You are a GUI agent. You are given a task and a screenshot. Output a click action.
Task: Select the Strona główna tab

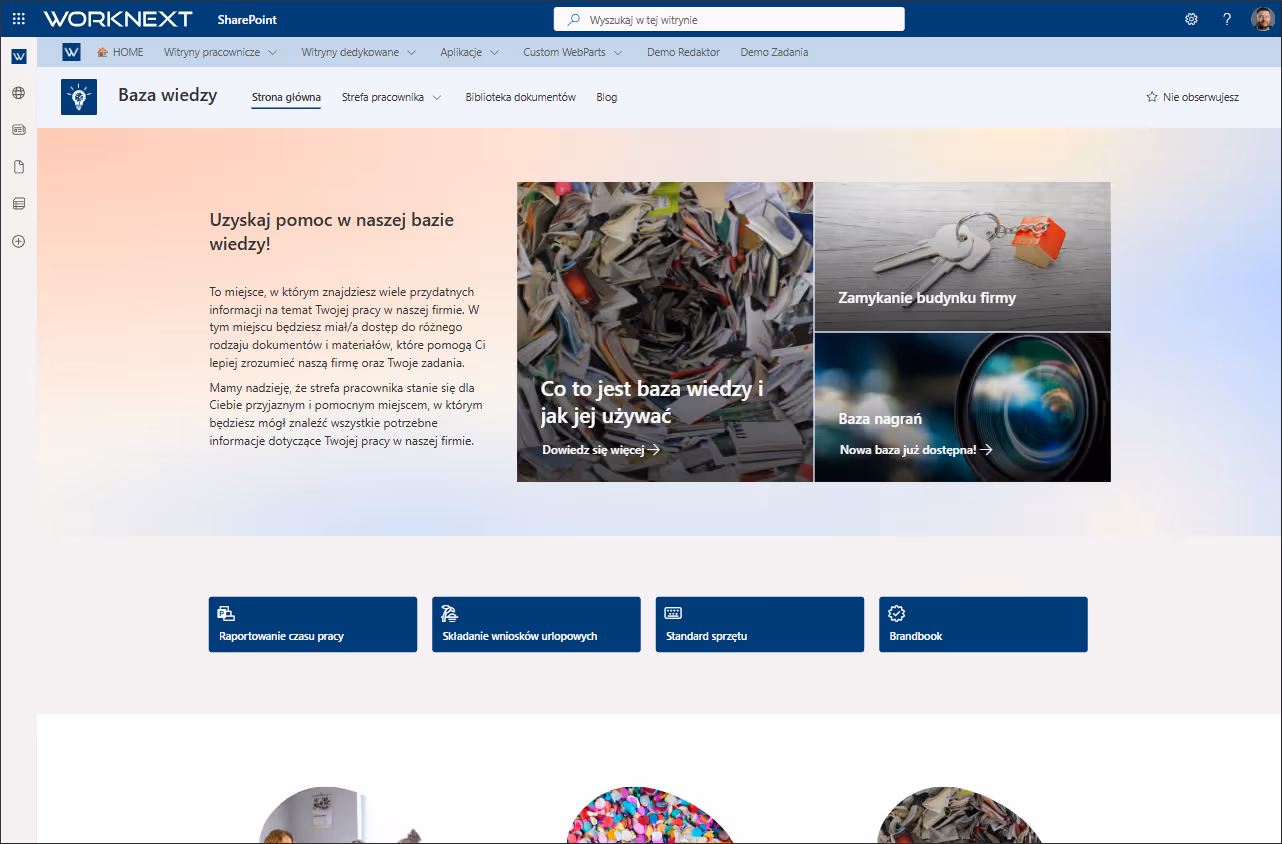tap(286, 97)
